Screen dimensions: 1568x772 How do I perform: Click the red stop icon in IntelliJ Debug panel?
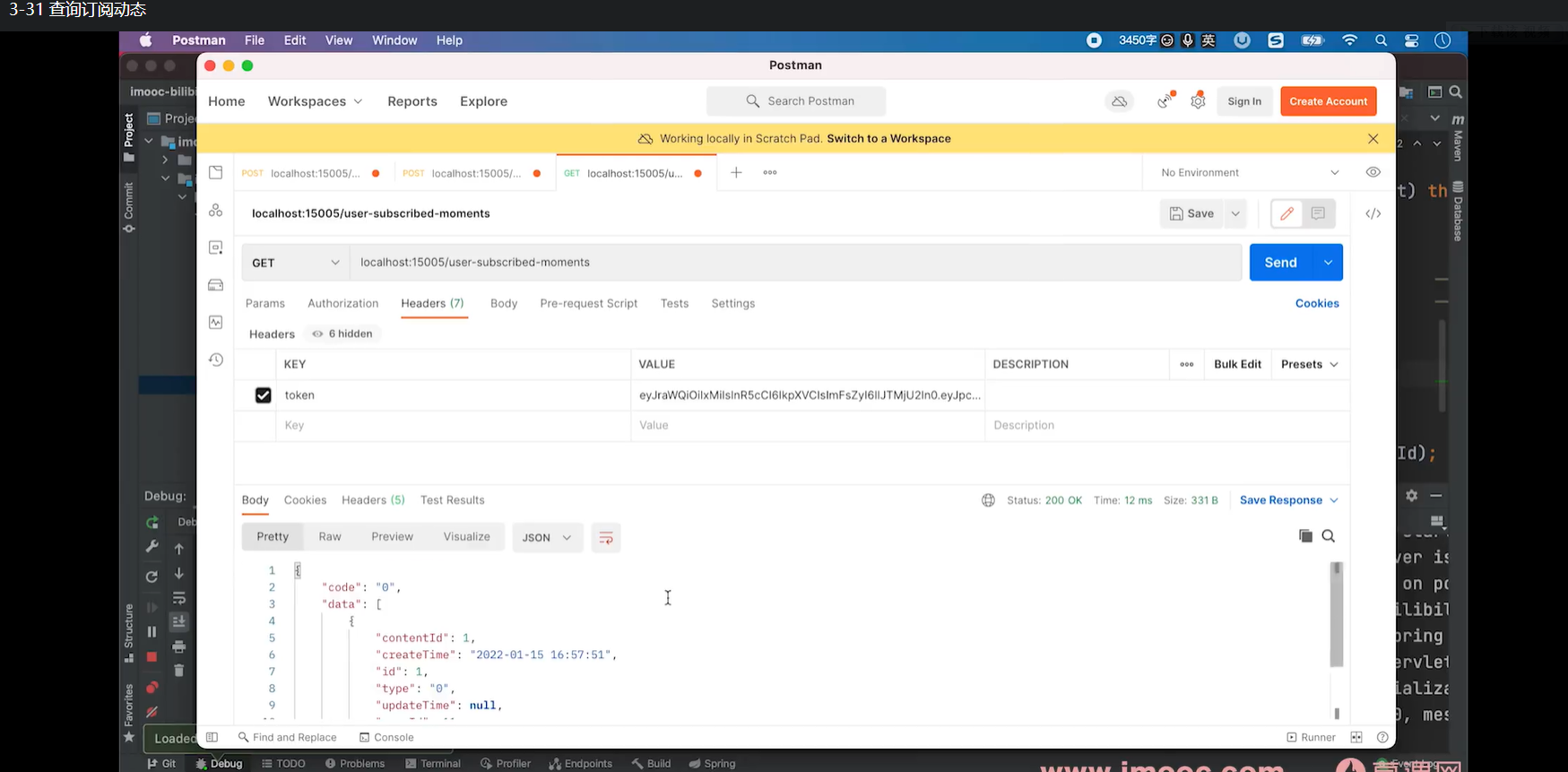point(152,657)
